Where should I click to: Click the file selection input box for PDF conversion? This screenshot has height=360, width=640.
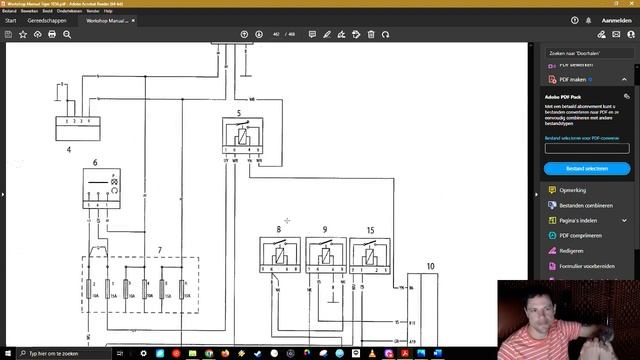point(587,149)
